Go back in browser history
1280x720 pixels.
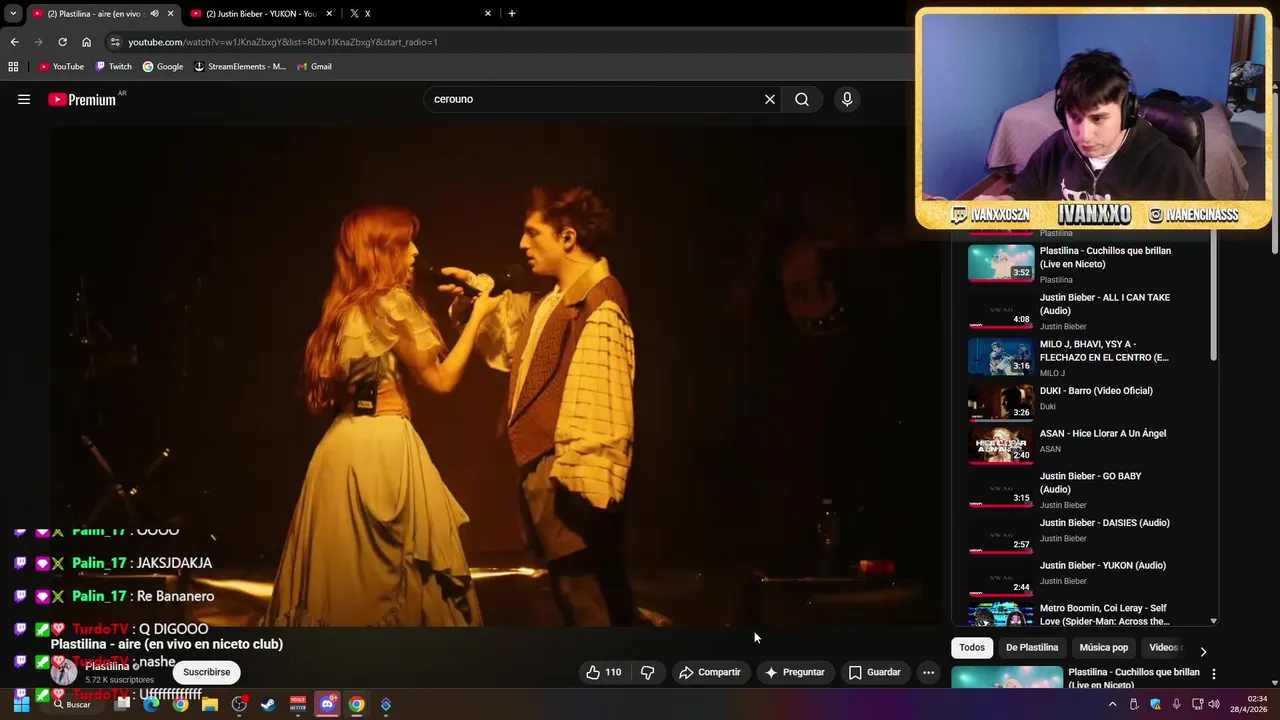click(14, 42)
